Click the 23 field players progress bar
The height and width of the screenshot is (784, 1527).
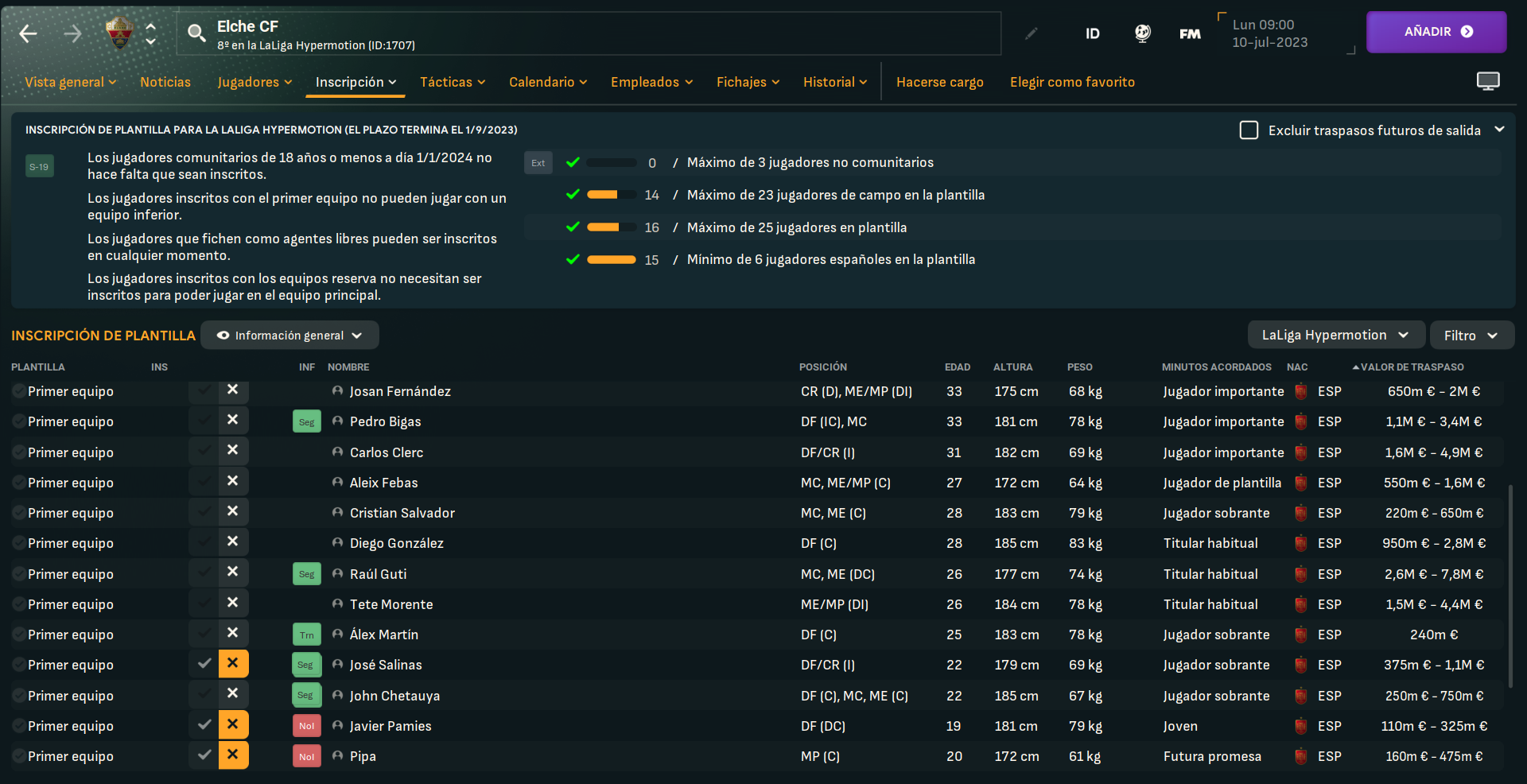(x=612, y=195)
